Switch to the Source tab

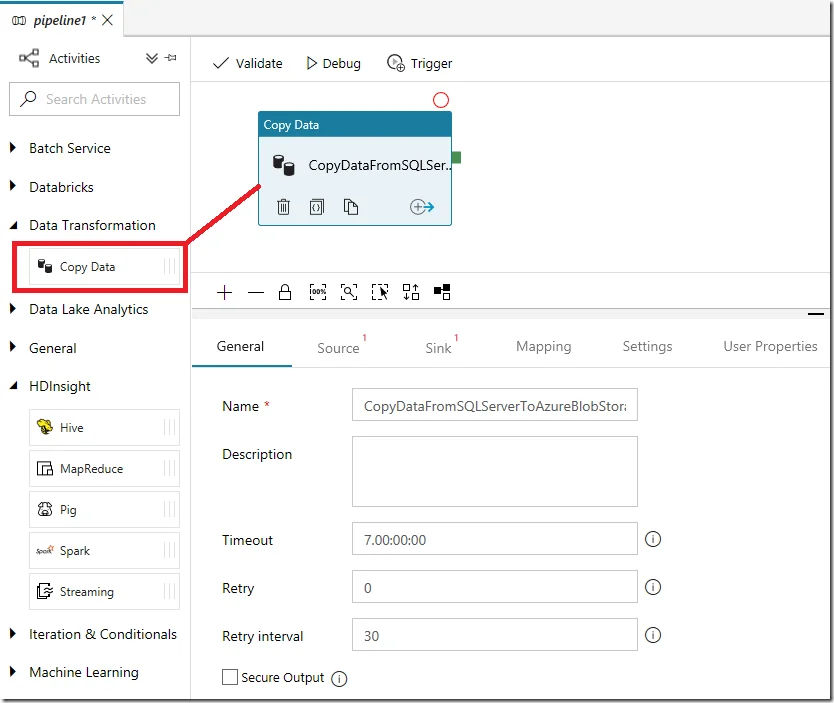point(338,347)
